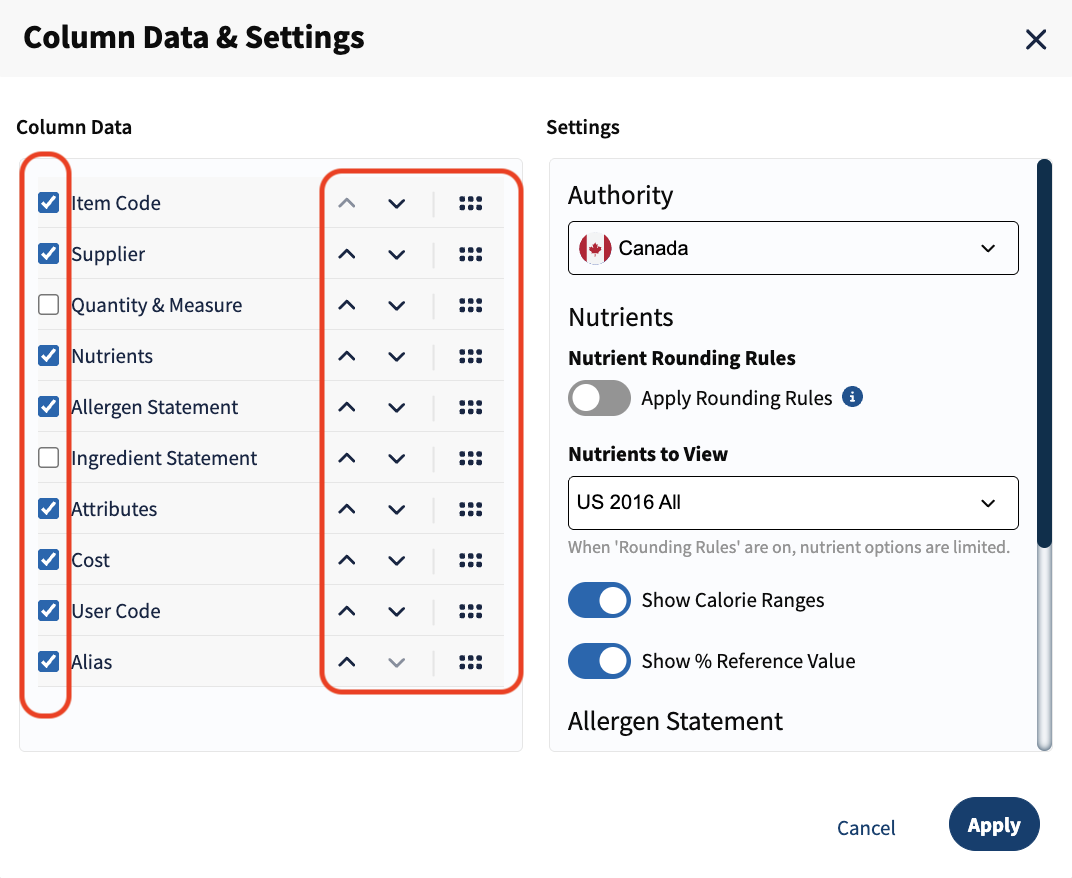Move Alias row up with arrow
The width and height of the screenshot is (1072, 878).
coord(347,662)
